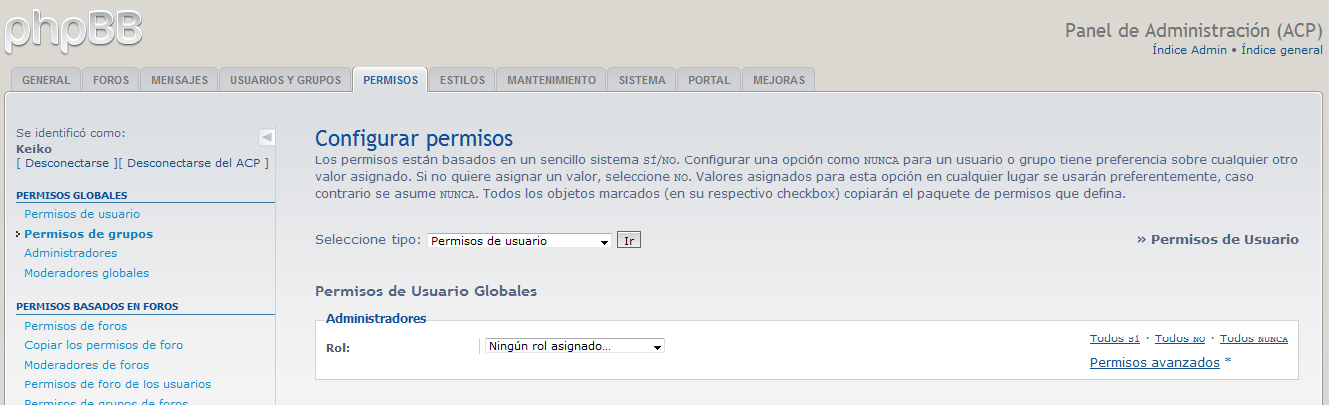Switch to the MENSAJES tab

click(179, 80)
